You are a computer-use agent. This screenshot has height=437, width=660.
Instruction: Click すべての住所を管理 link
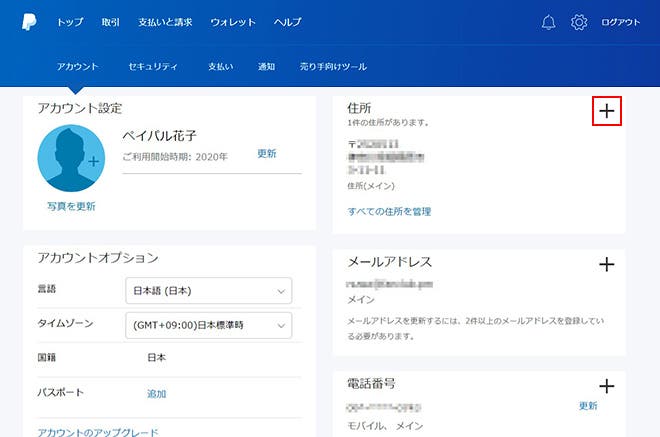[389, 212]
